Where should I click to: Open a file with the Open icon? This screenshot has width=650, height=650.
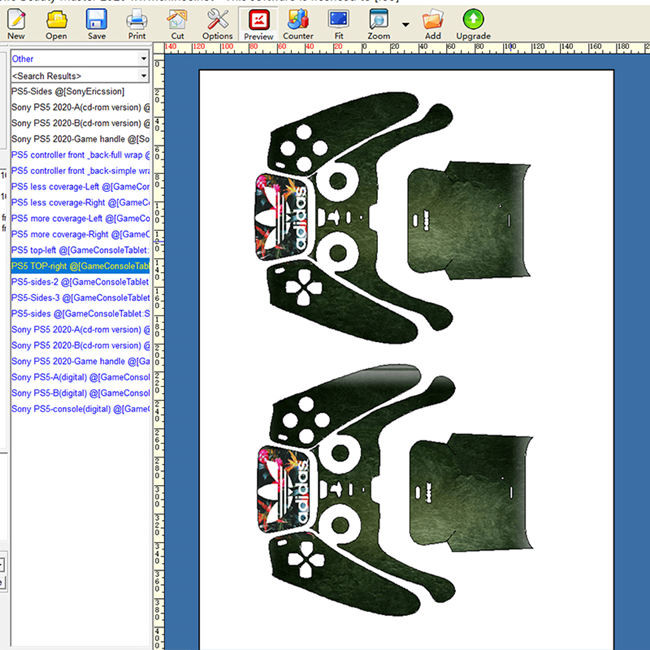56,19
